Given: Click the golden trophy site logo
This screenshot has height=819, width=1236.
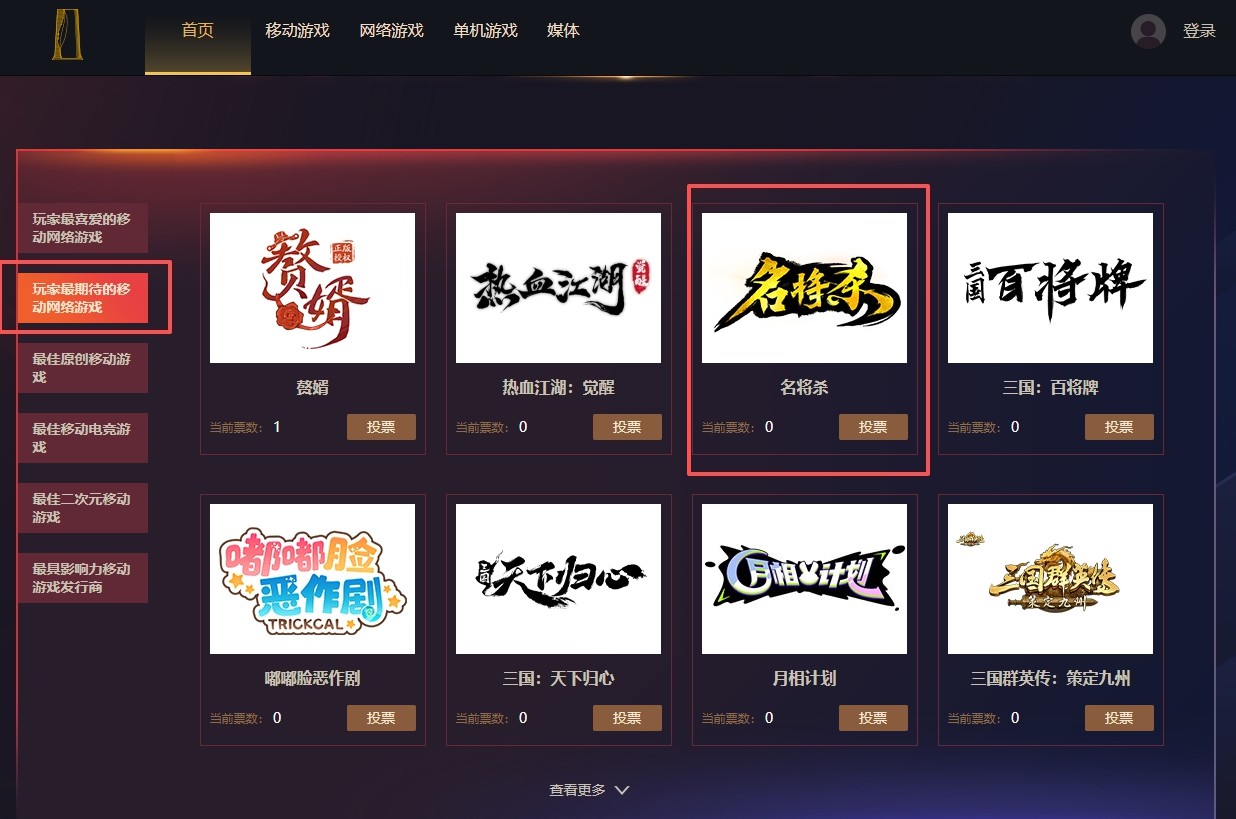Looking at the screenshot, I should click(68, 35).
